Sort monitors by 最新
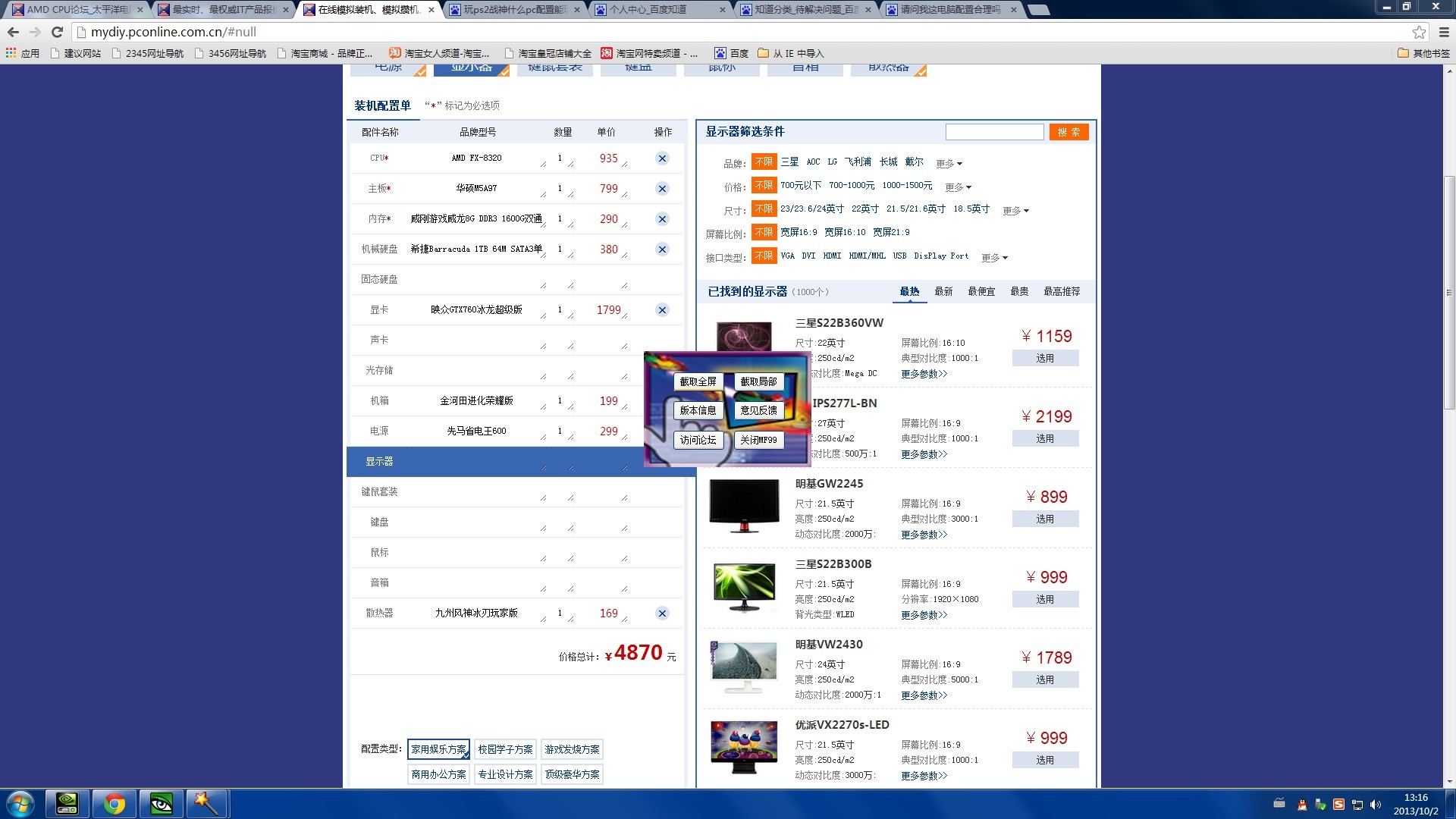Screen dimensions: 1456x819 pyautogui.click(x=943, y=291)
